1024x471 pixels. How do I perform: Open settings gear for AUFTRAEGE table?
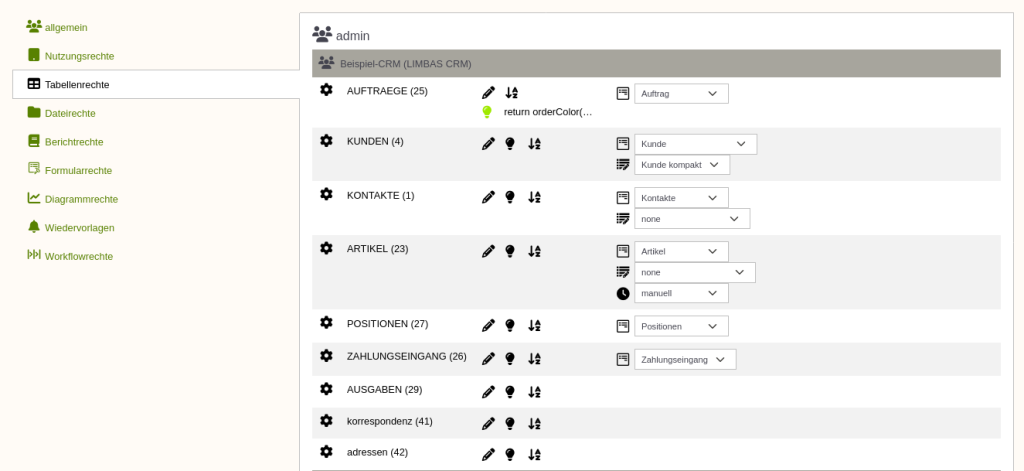click(326, 90)
